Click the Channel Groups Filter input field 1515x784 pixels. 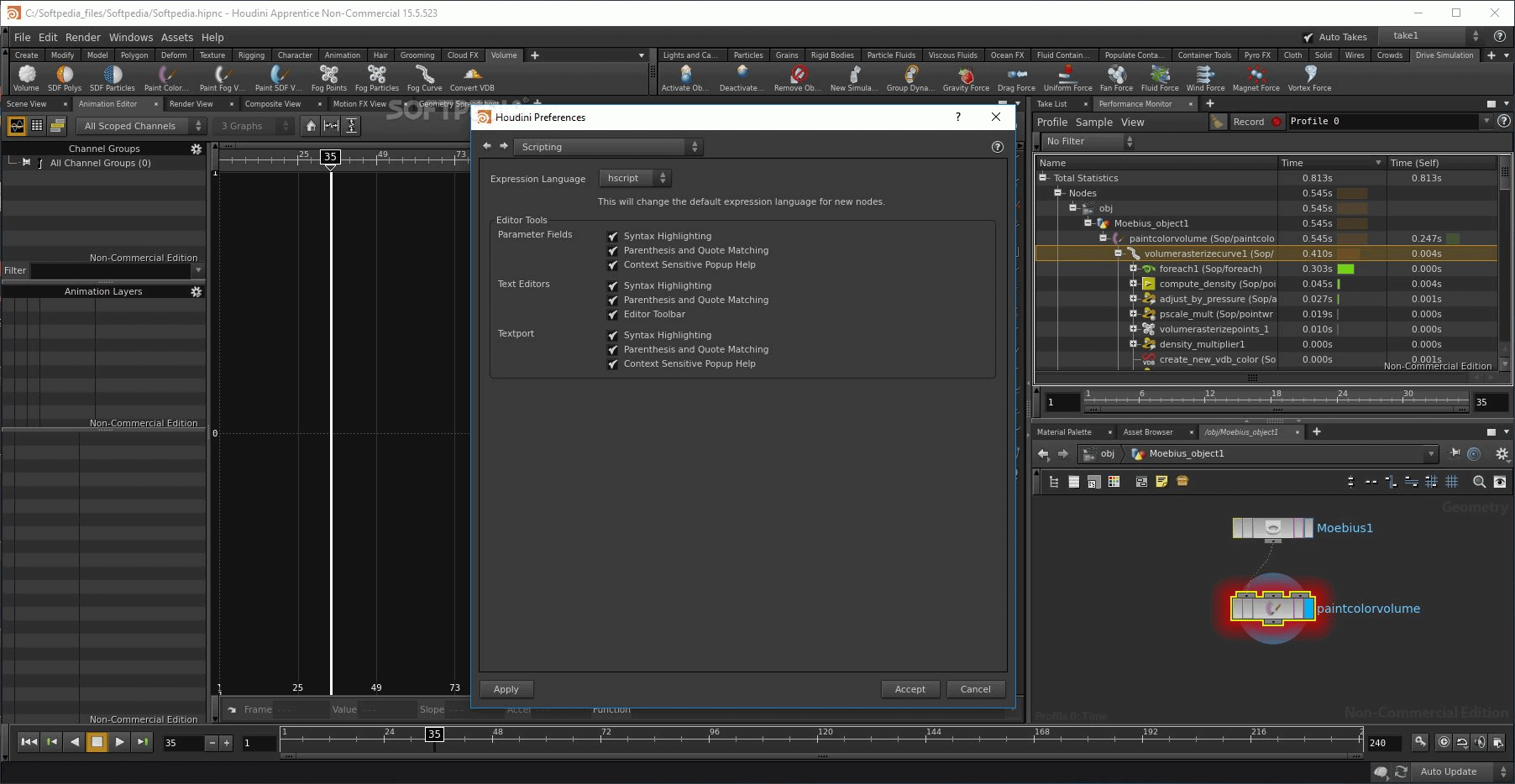tap(113, 270)
